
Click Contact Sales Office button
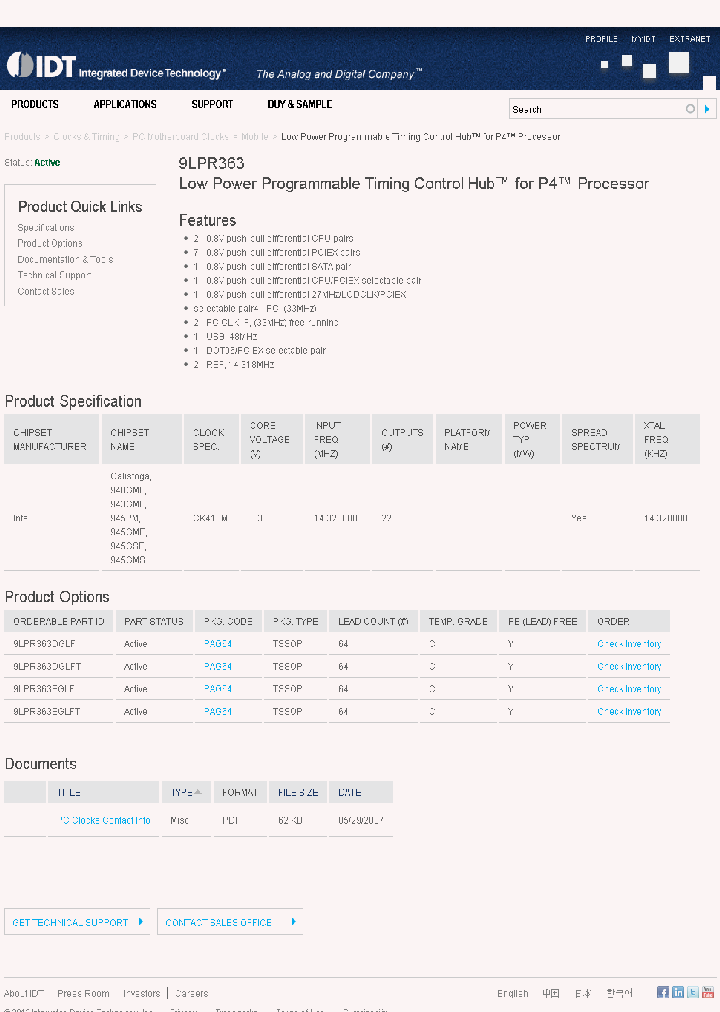(x=230, y=922)
